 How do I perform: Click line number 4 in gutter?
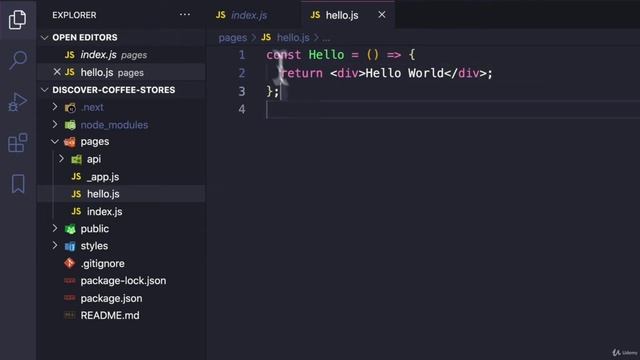pos(242,109)
